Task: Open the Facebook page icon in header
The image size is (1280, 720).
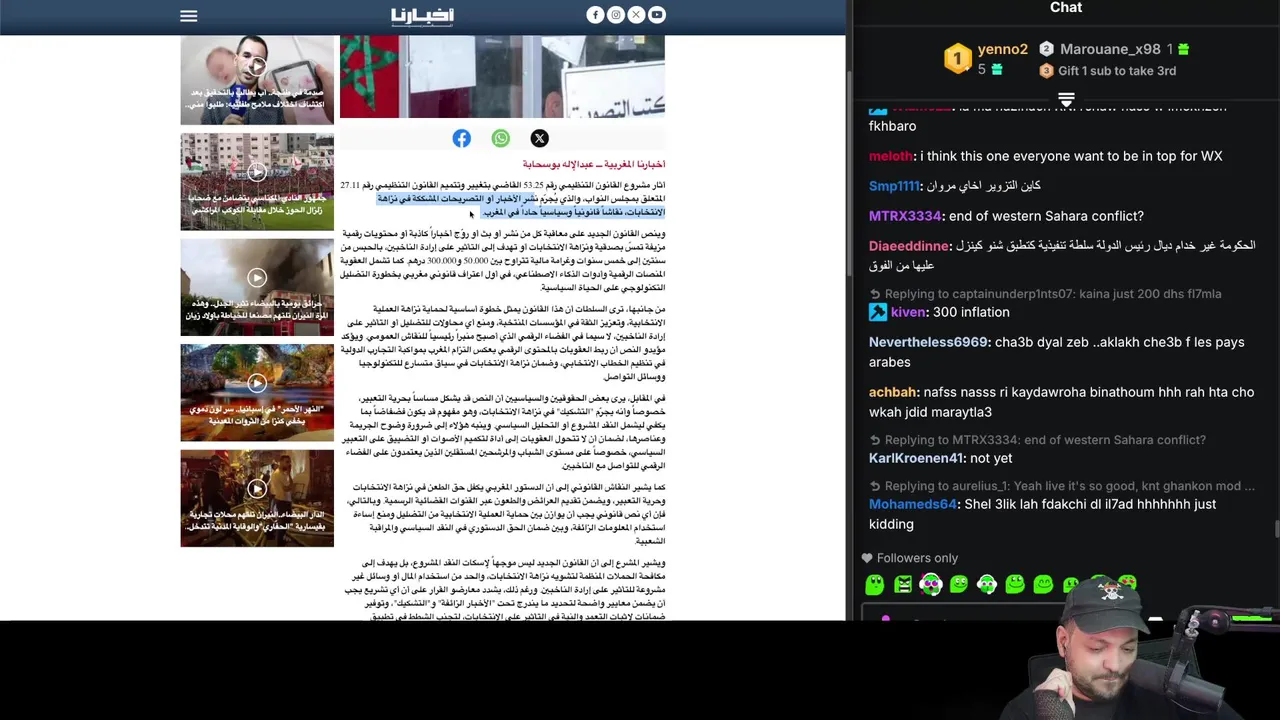Action: (x=595, y=15)
